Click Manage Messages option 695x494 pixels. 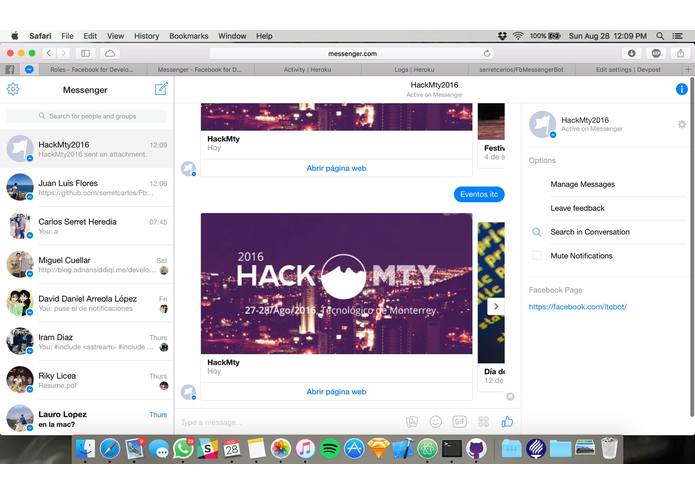click(x=582, y=184)
